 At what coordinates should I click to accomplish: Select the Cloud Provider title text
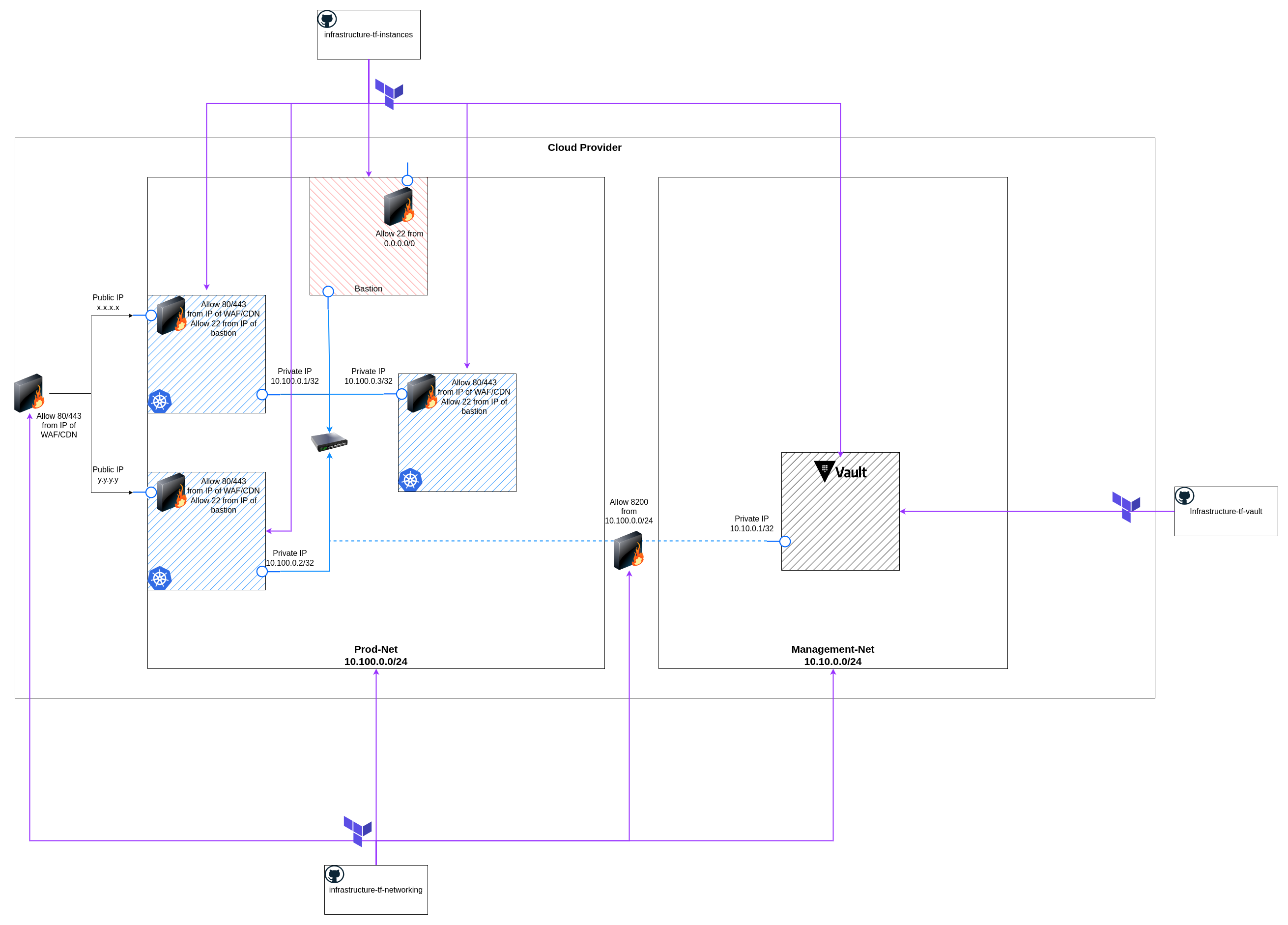click(584, 147)
